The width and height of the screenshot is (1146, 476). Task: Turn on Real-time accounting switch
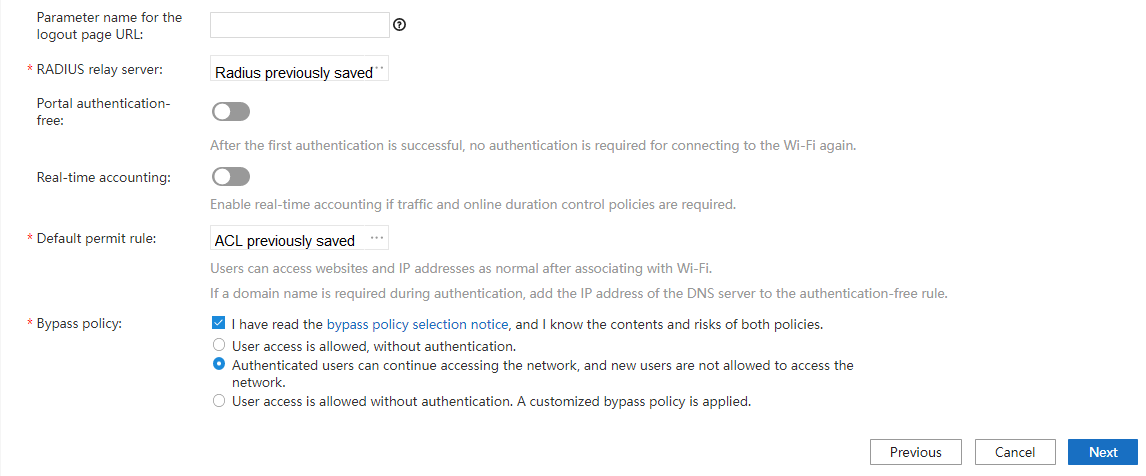[230, 177]
